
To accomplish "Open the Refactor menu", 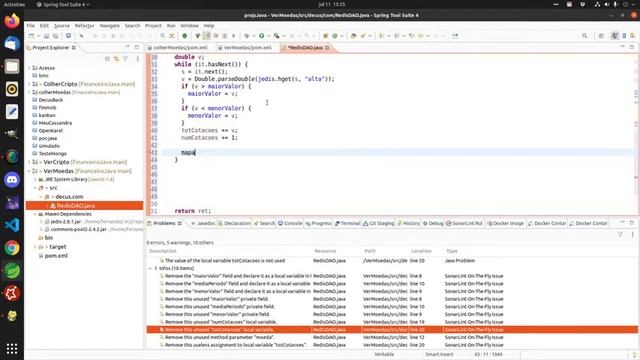I will point(84,26).
